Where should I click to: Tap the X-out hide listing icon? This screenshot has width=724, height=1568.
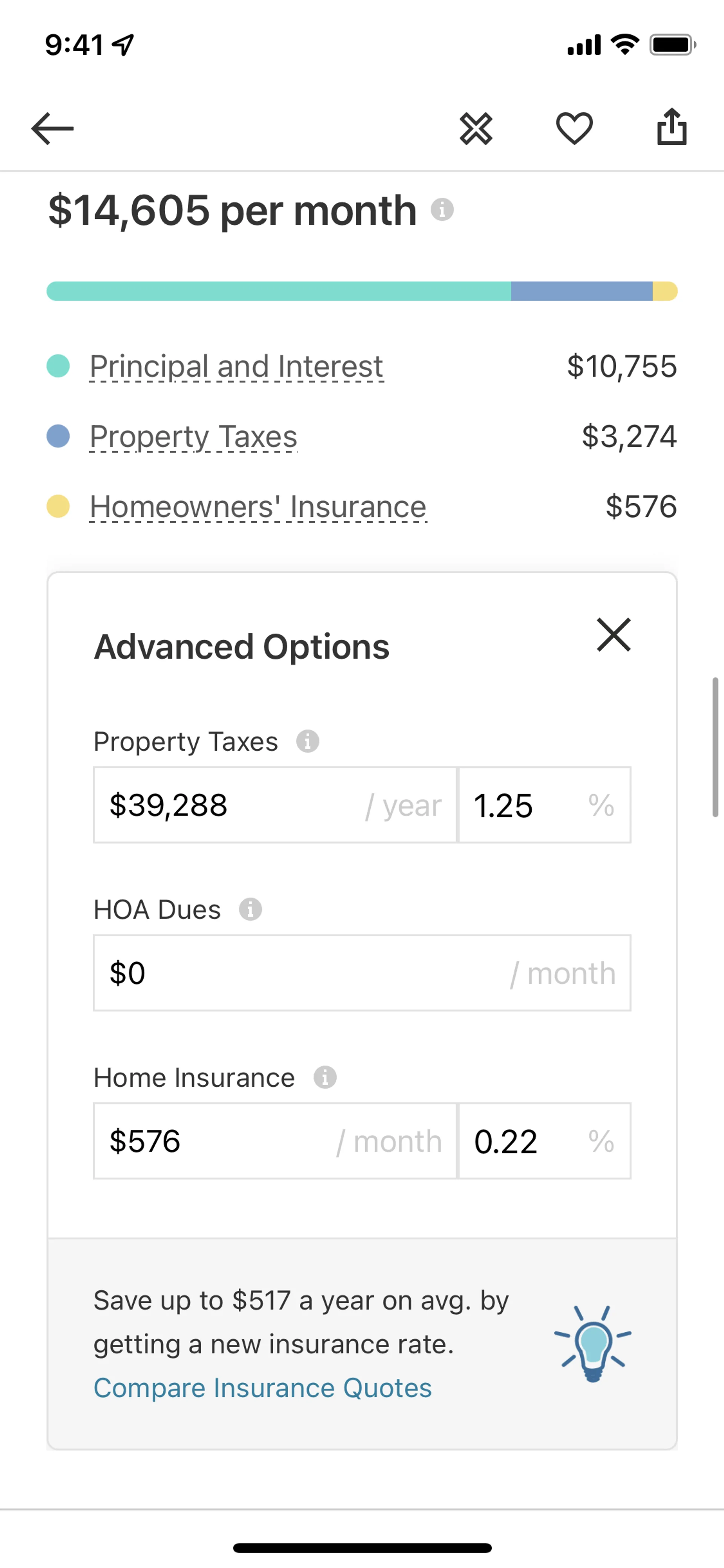point(476,128)
